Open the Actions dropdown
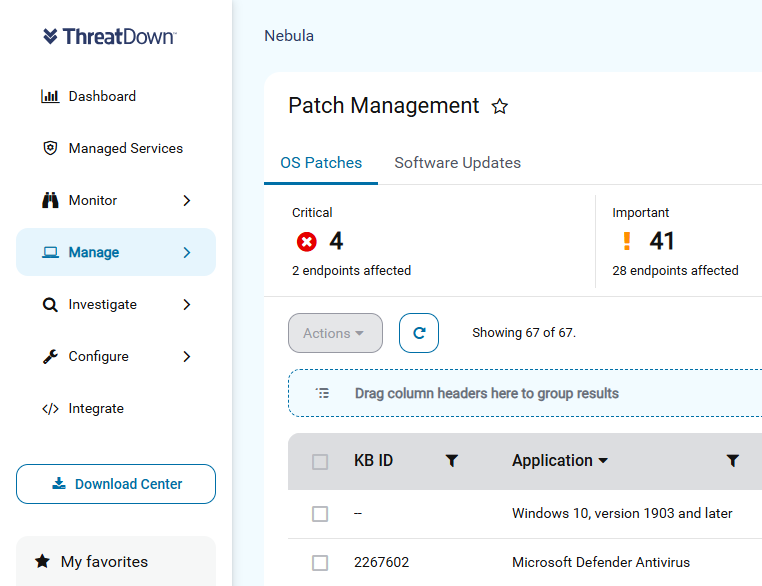Screen dimensions: 762x586 coord(335,333)
